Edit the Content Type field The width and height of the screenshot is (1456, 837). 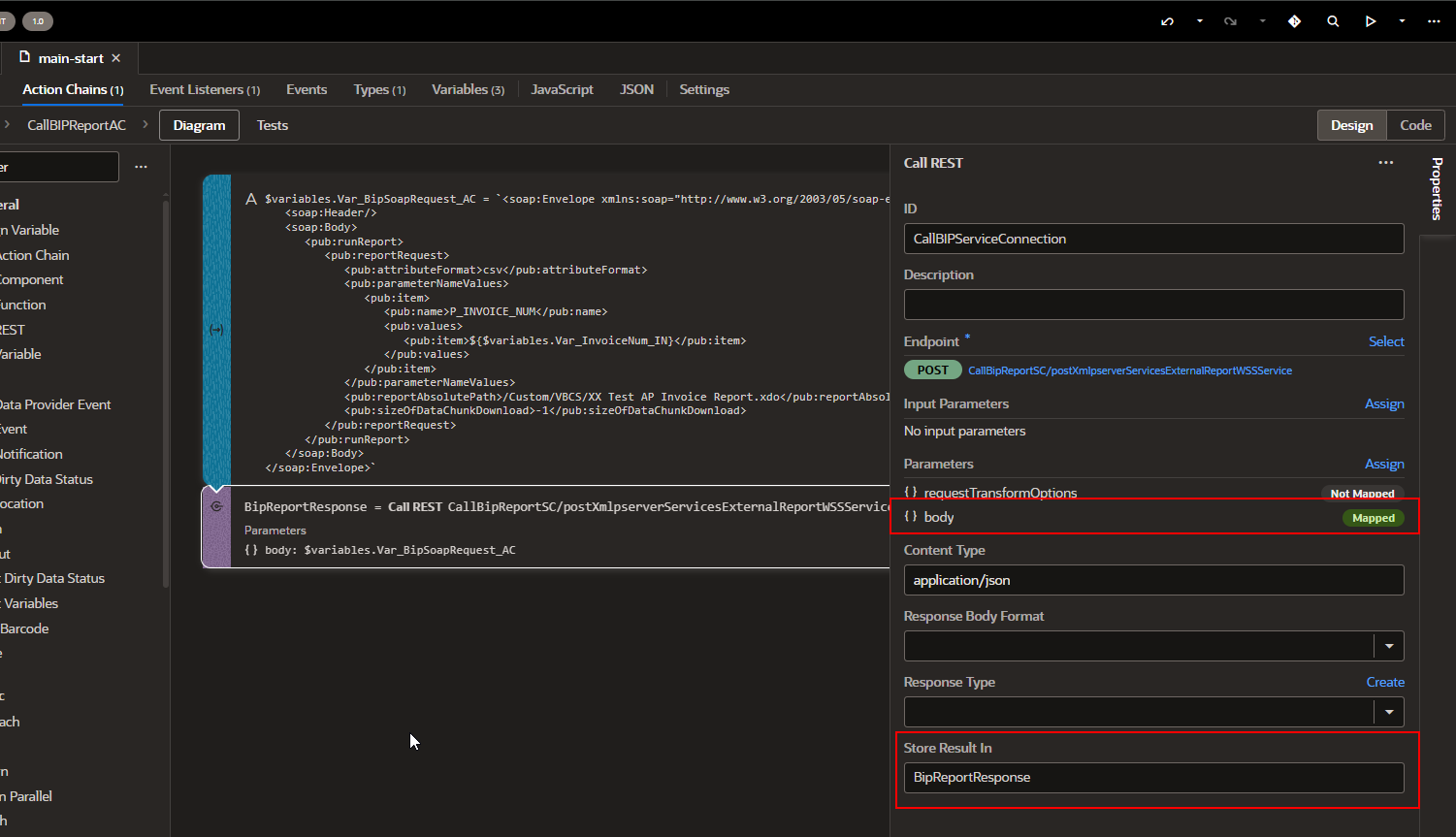(1153, 580)
